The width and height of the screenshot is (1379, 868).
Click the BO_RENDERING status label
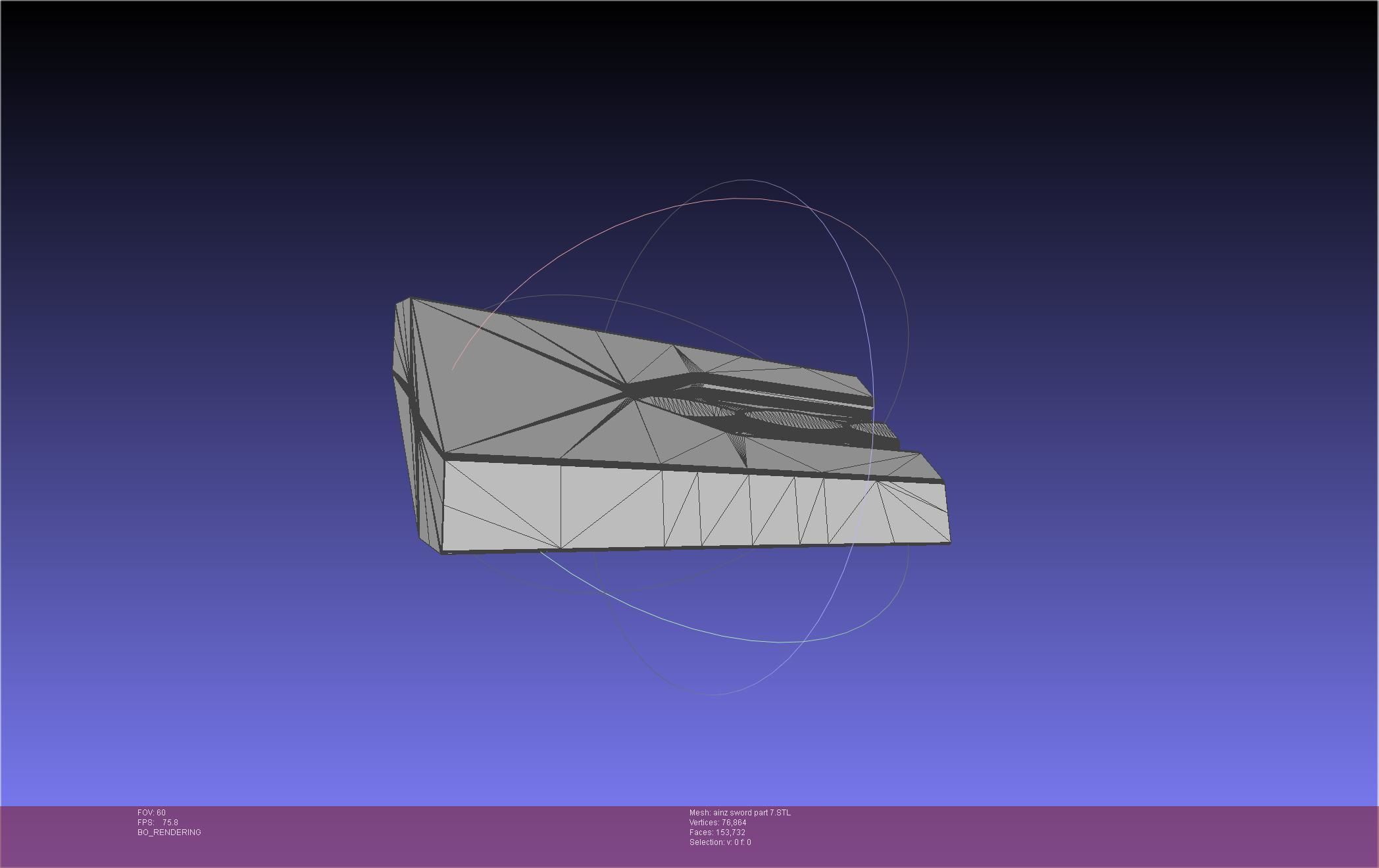coord(169,832)
